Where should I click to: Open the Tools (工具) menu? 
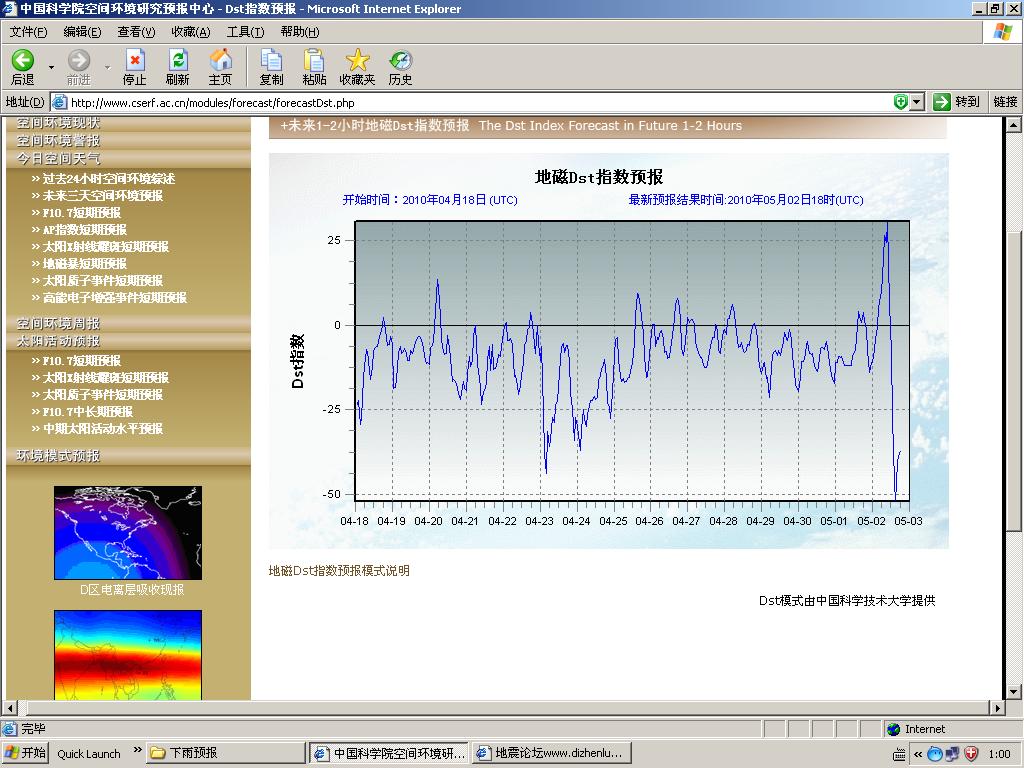coord(245,31)
